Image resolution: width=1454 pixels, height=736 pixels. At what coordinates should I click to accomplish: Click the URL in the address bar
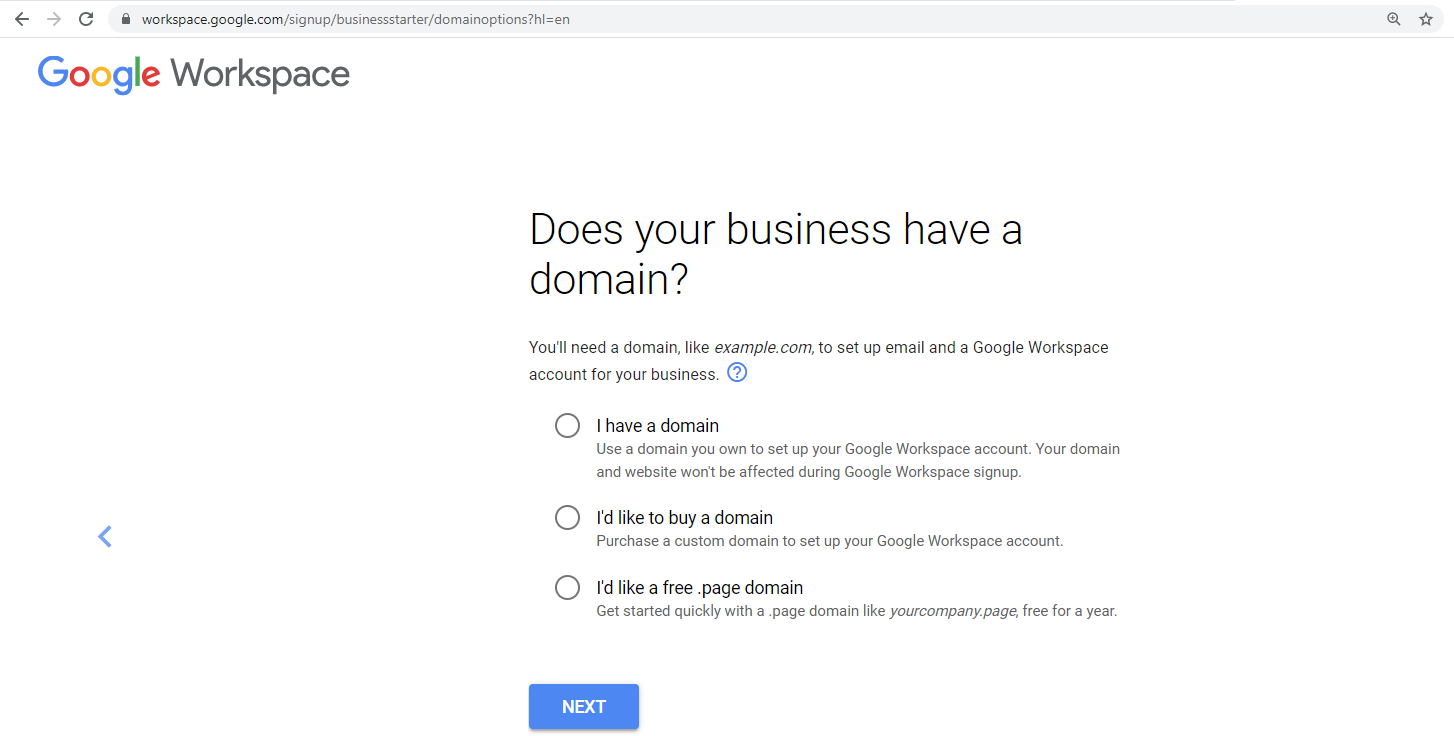tap(356, 19)
